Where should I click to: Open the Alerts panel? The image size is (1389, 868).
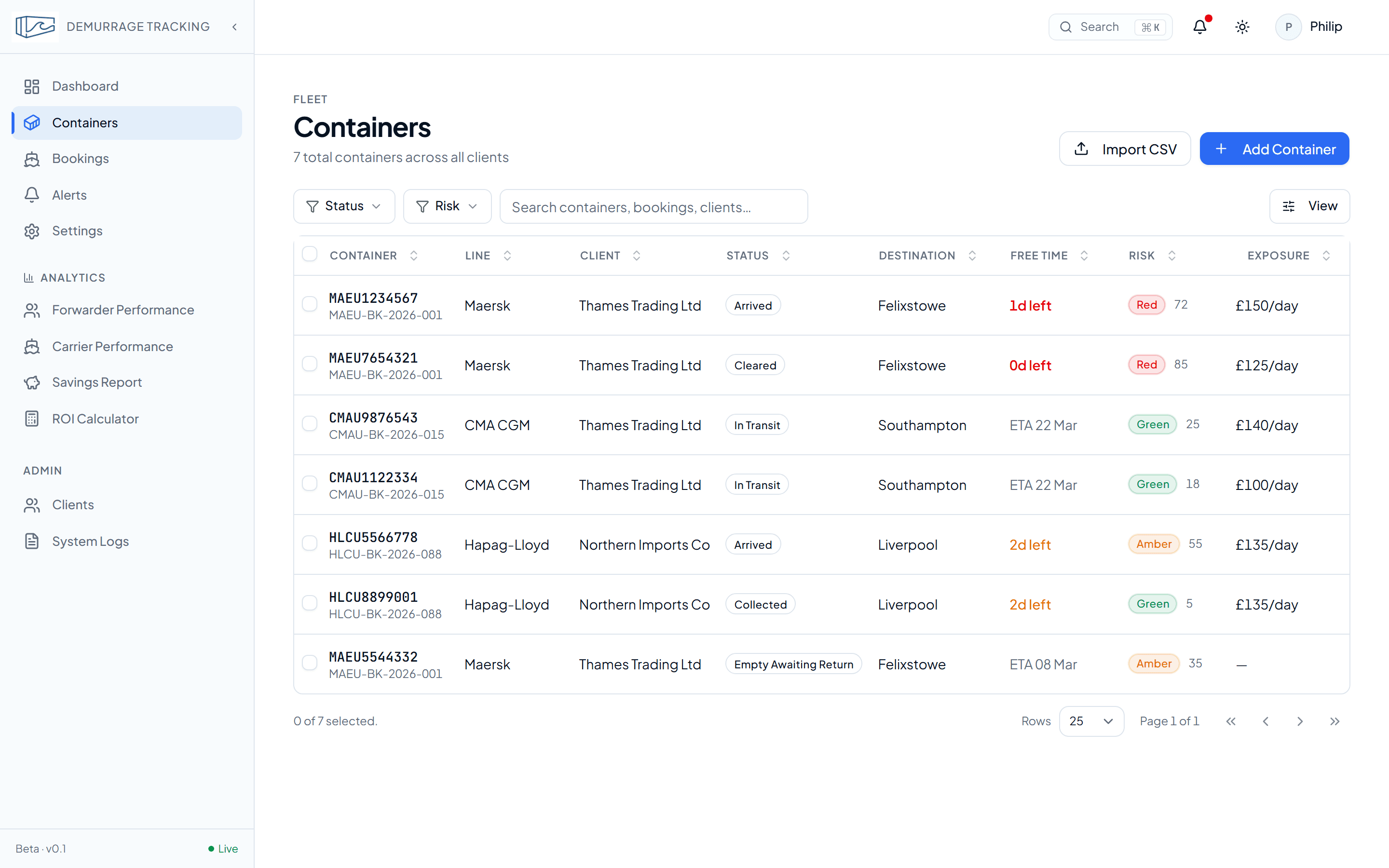coord(69,195)
